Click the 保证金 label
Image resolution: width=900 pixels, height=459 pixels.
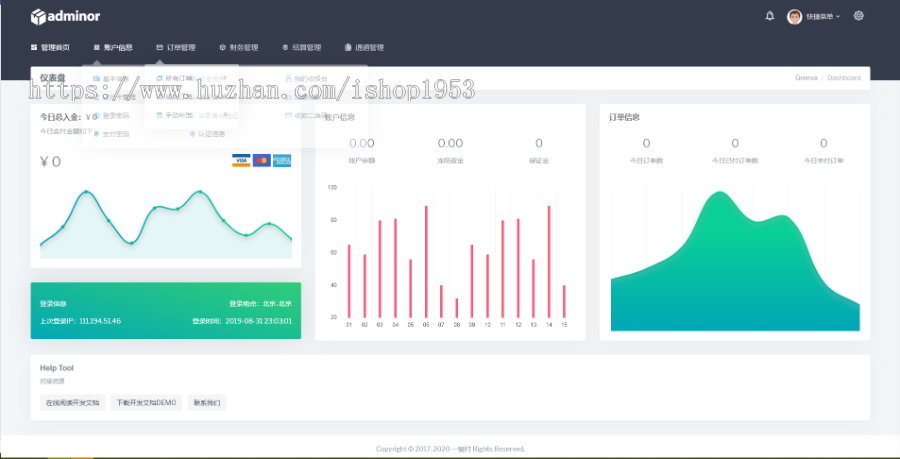(539, 161)
